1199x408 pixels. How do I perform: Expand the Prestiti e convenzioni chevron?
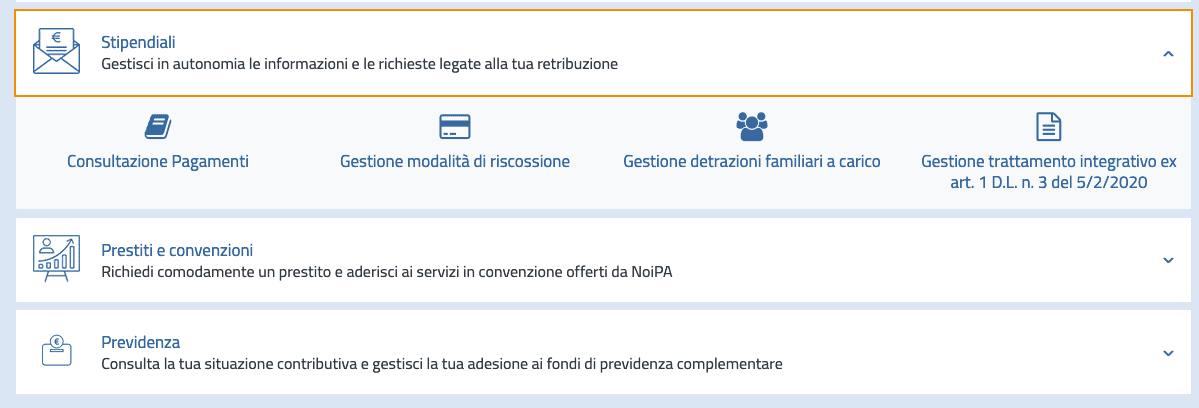[1168, 261]
